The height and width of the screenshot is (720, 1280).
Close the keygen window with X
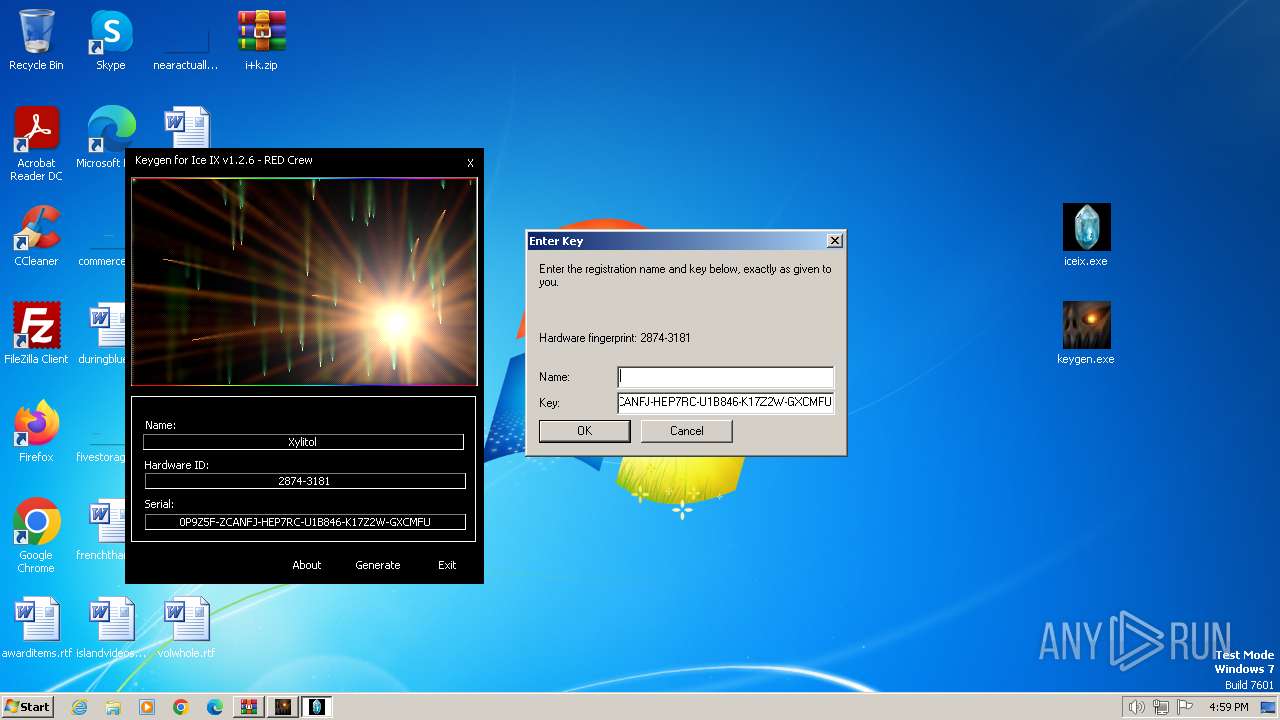pos(471,163)
